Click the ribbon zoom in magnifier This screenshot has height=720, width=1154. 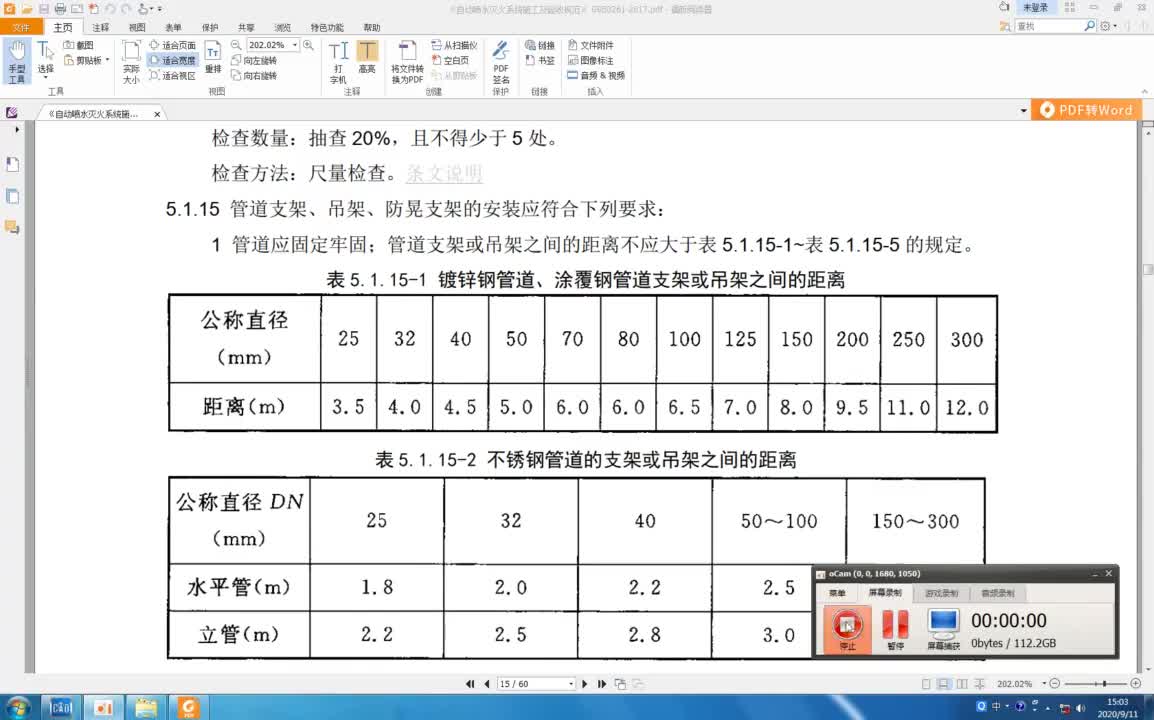point(308,45)
